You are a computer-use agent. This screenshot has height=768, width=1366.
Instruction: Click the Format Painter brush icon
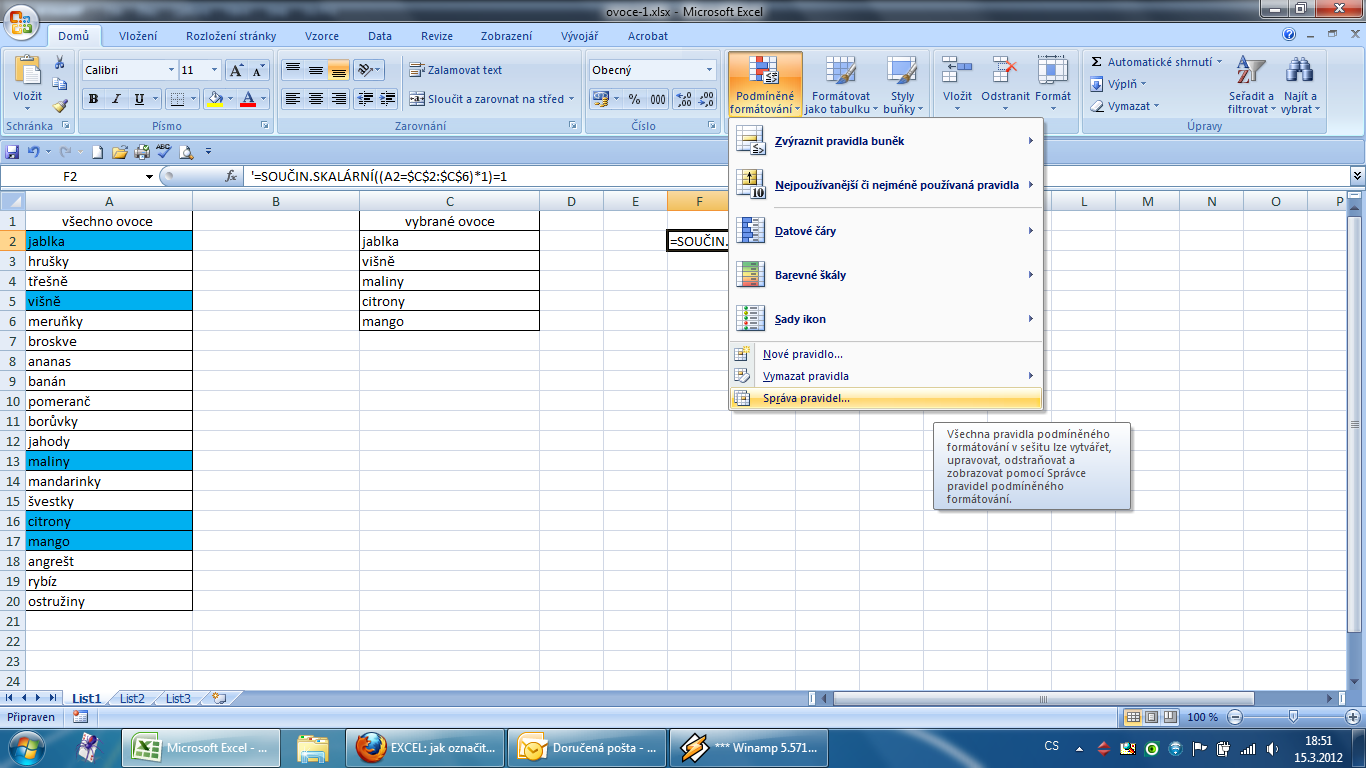(x=60, y=106)
